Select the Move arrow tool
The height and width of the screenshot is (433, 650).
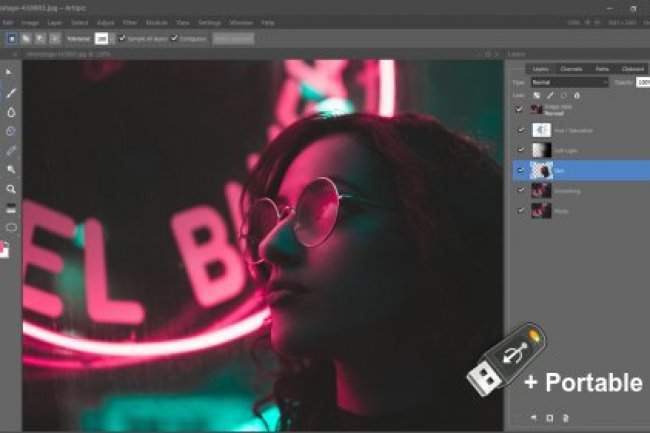pyautogui.click(x=9, y=72)
